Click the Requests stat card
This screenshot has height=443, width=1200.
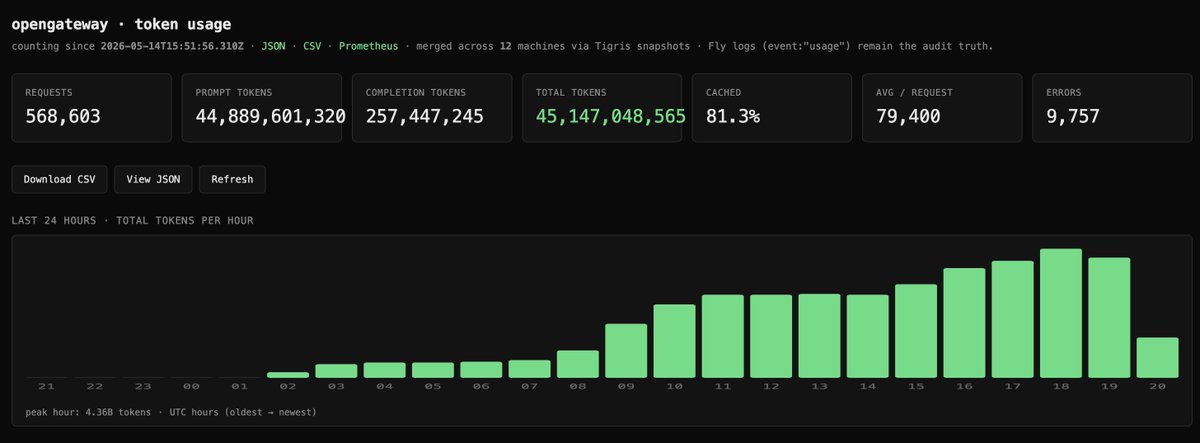(x=93, y=107)
